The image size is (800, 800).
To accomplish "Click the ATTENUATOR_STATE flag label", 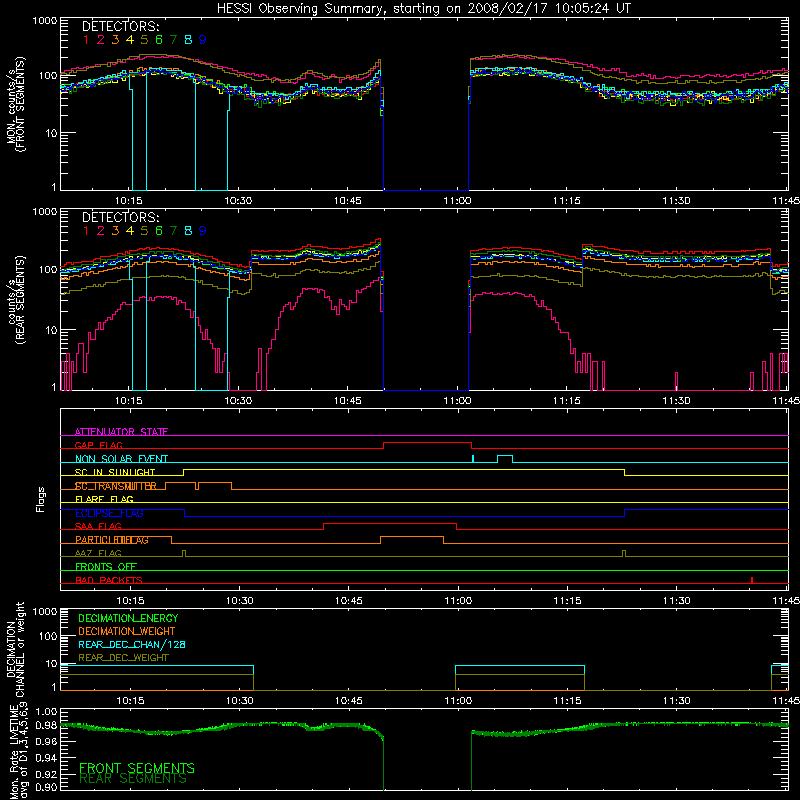I will [121, 432].
